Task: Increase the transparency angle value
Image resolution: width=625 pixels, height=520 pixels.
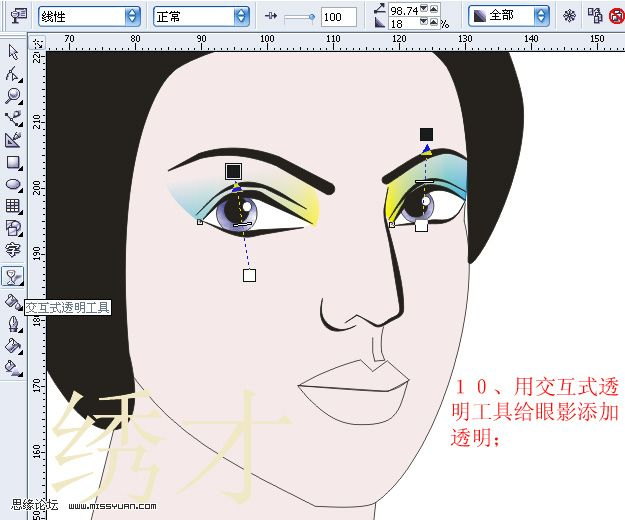Action: pyautogui.click(x=434, y=8)
